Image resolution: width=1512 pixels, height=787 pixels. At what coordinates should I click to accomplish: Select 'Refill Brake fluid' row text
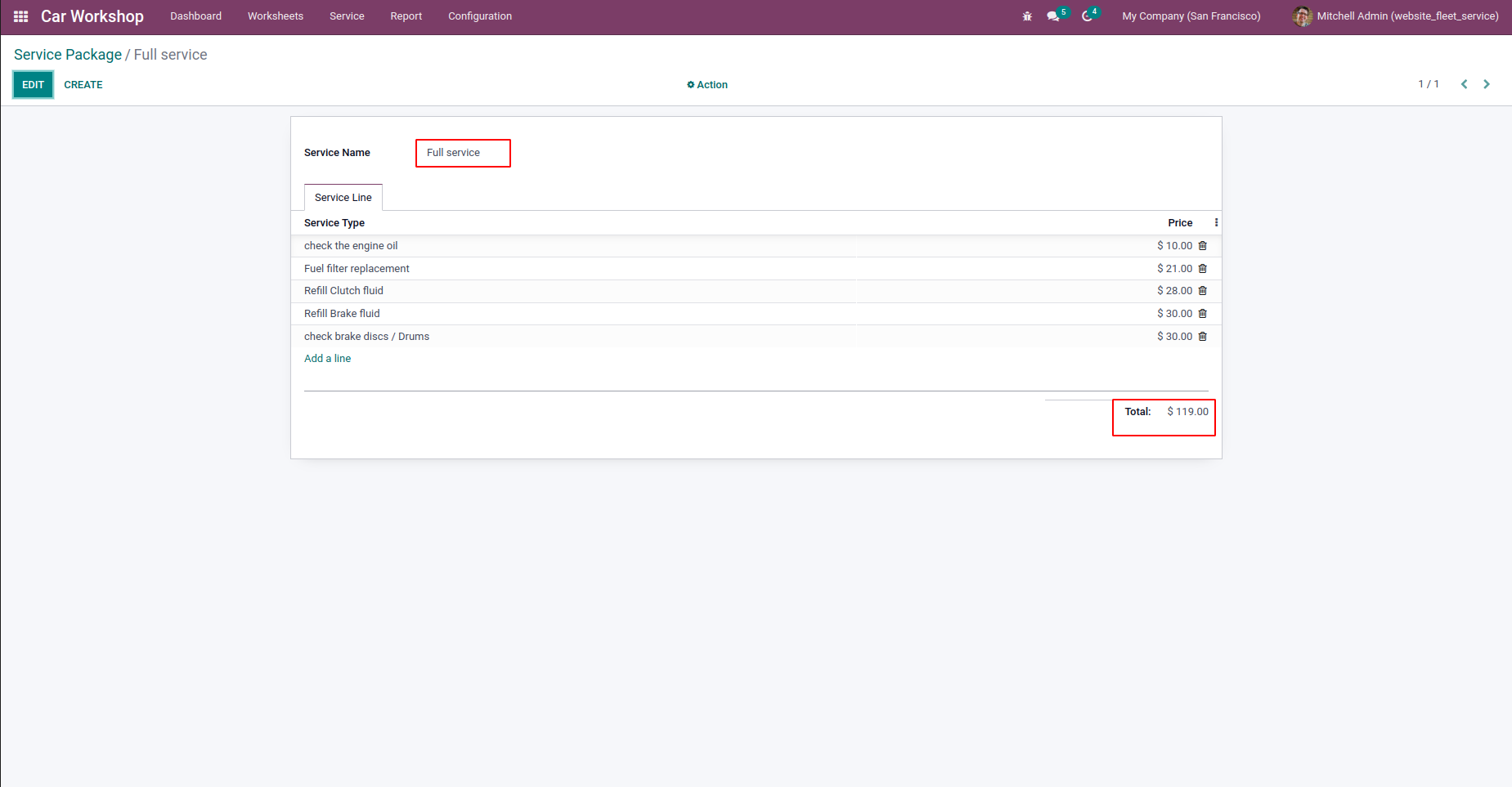pos(342,314)
